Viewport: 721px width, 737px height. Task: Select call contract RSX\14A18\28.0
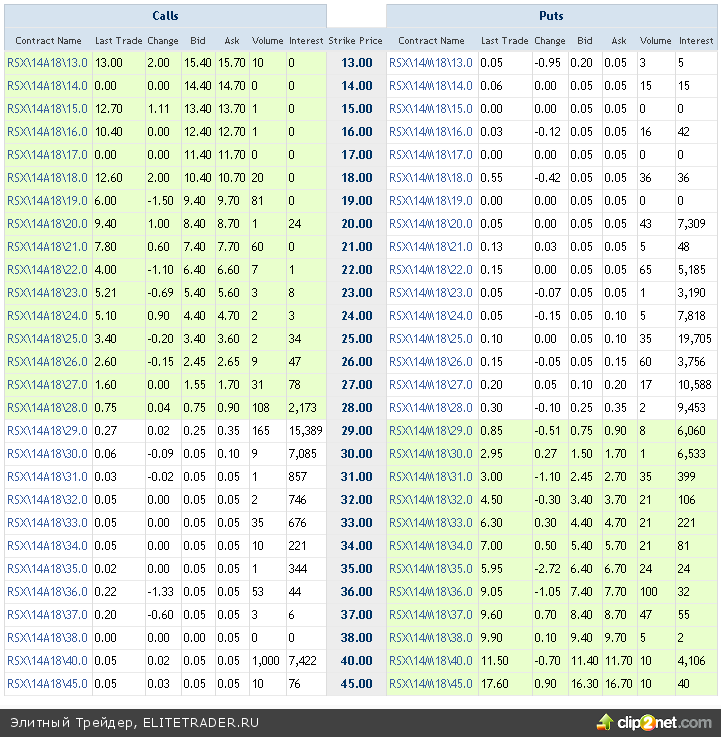tap(47, 407)
